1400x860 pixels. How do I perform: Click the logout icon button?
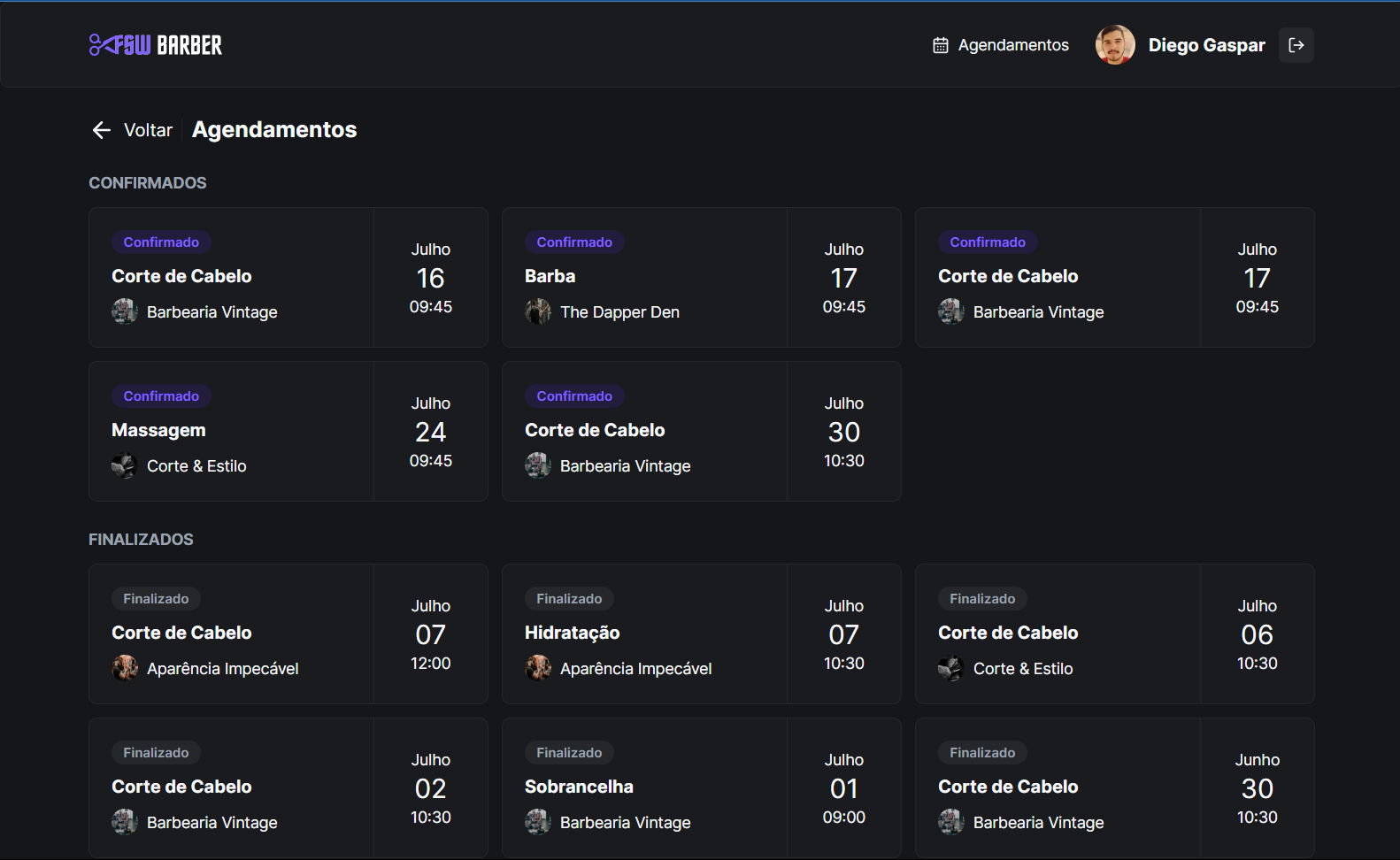[1296, 45]
